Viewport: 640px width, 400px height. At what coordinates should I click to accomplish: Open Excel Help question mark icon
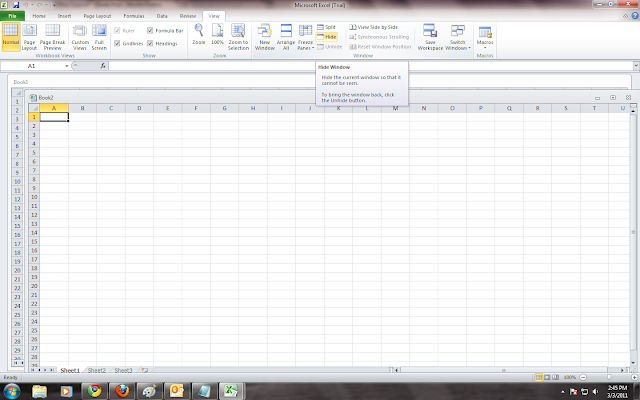tap(635, 16)
